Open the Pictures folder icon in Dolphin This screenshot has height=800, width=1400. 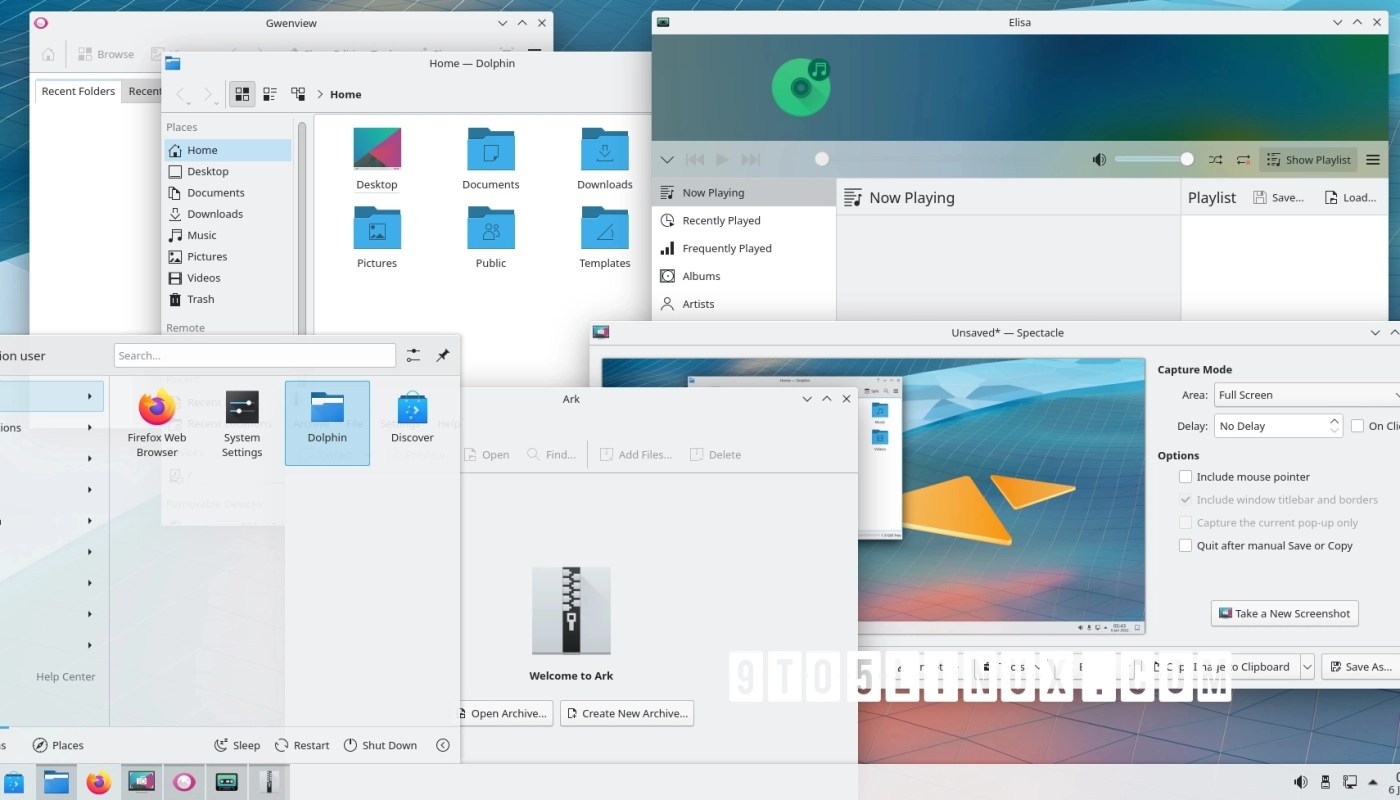pyautogui.click(x=377, y=237)
